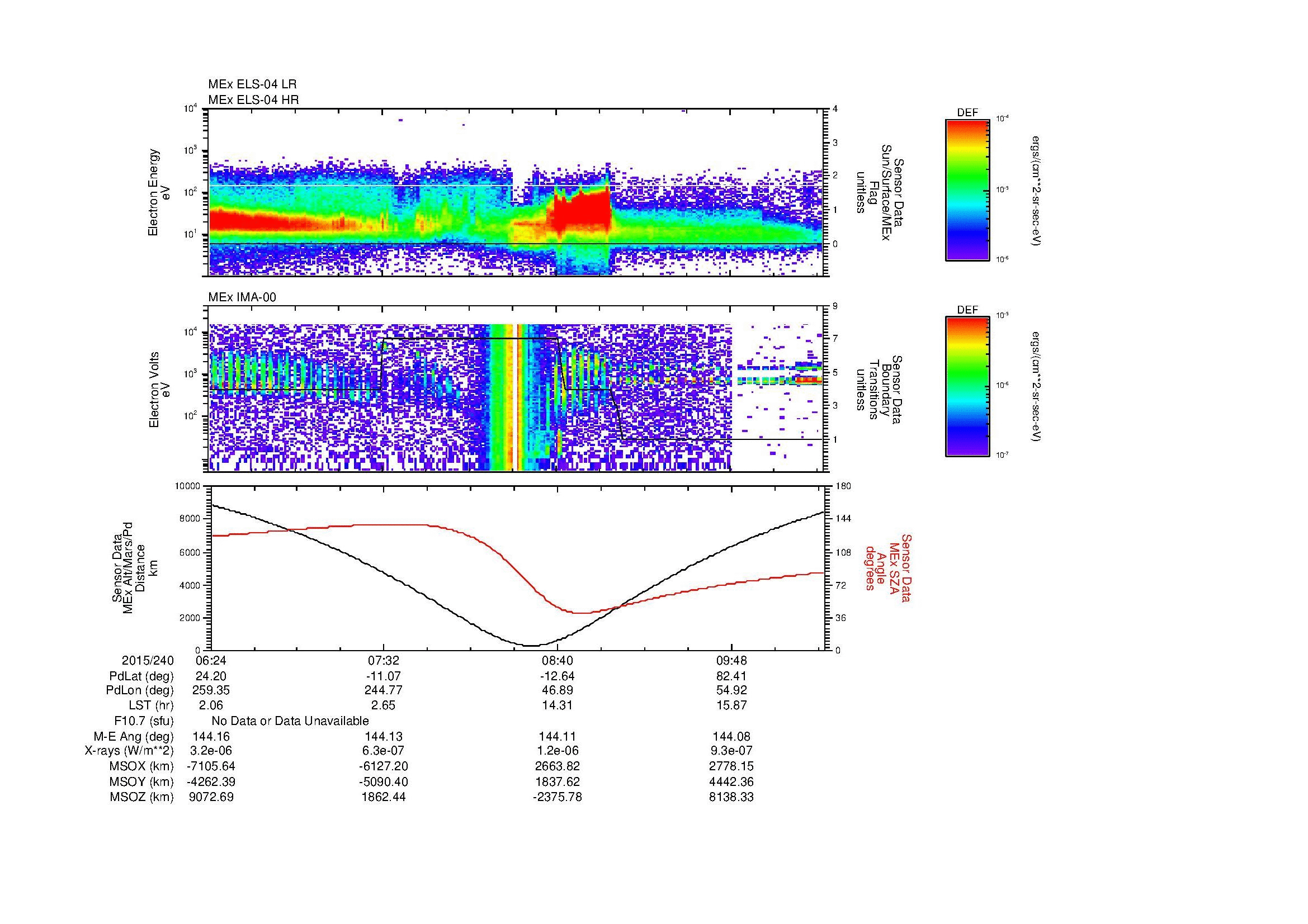The height and width of the screenshot is (924, 1308).
Task: Click PdLon value 46.89
Action: point(557,690)
